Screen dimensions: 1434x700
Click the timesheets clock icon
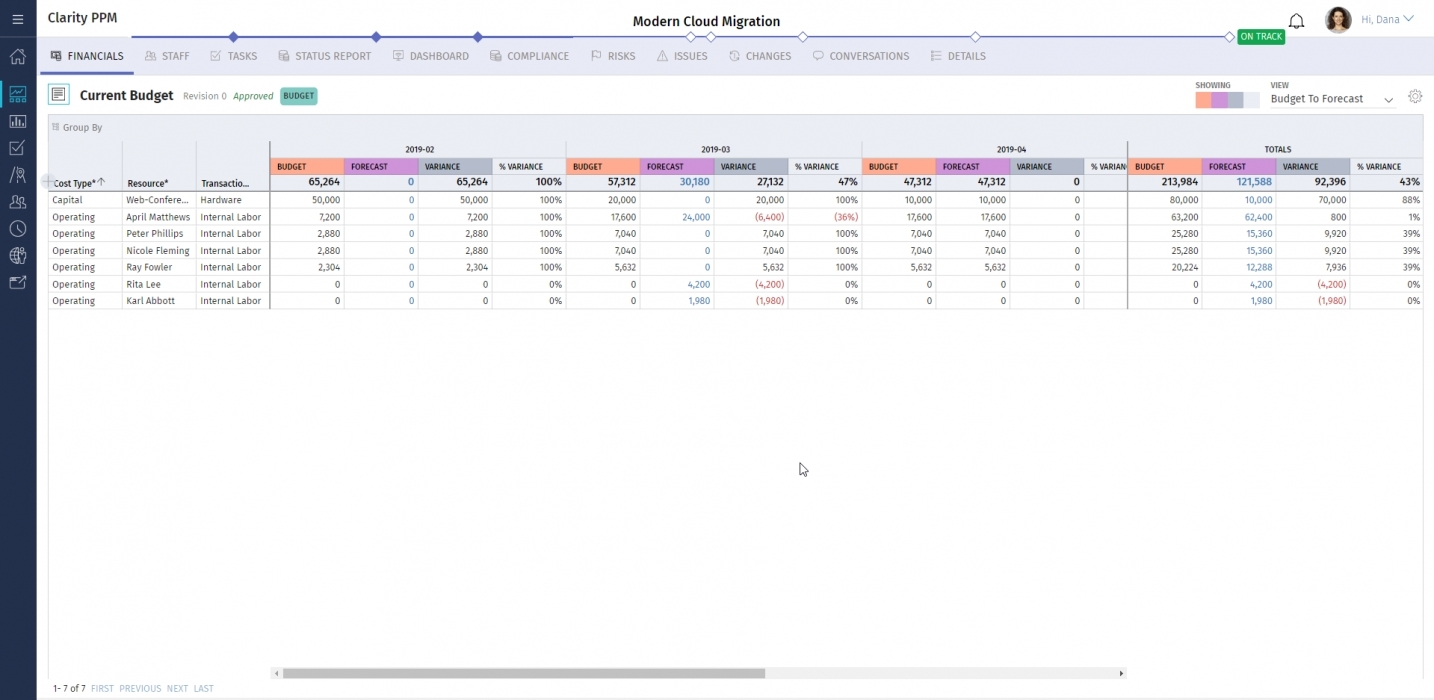[17, 228]
